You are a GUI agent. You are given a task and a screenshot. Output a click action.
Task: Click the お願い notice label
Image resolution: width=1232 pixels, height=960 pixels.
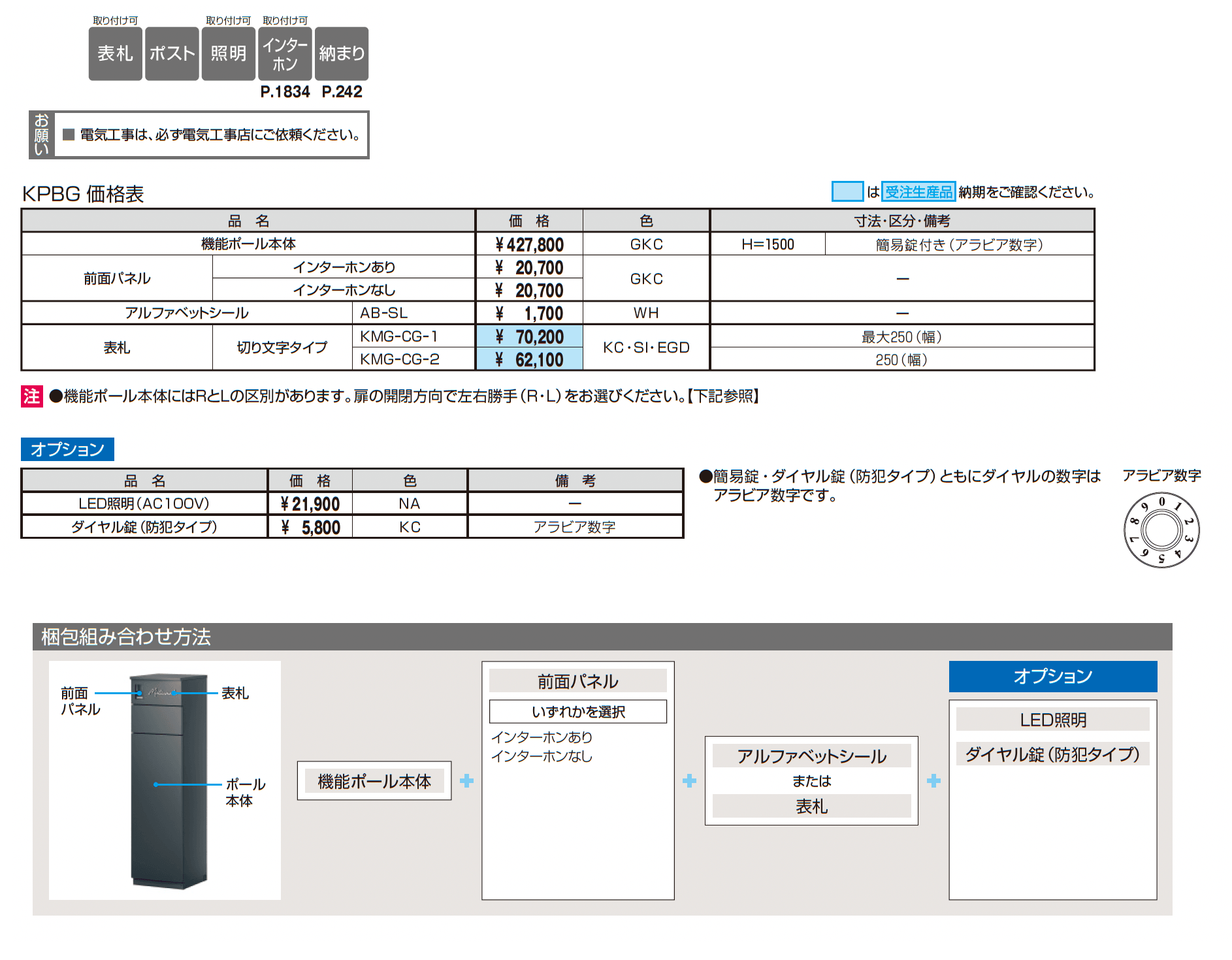coord(42,135)
